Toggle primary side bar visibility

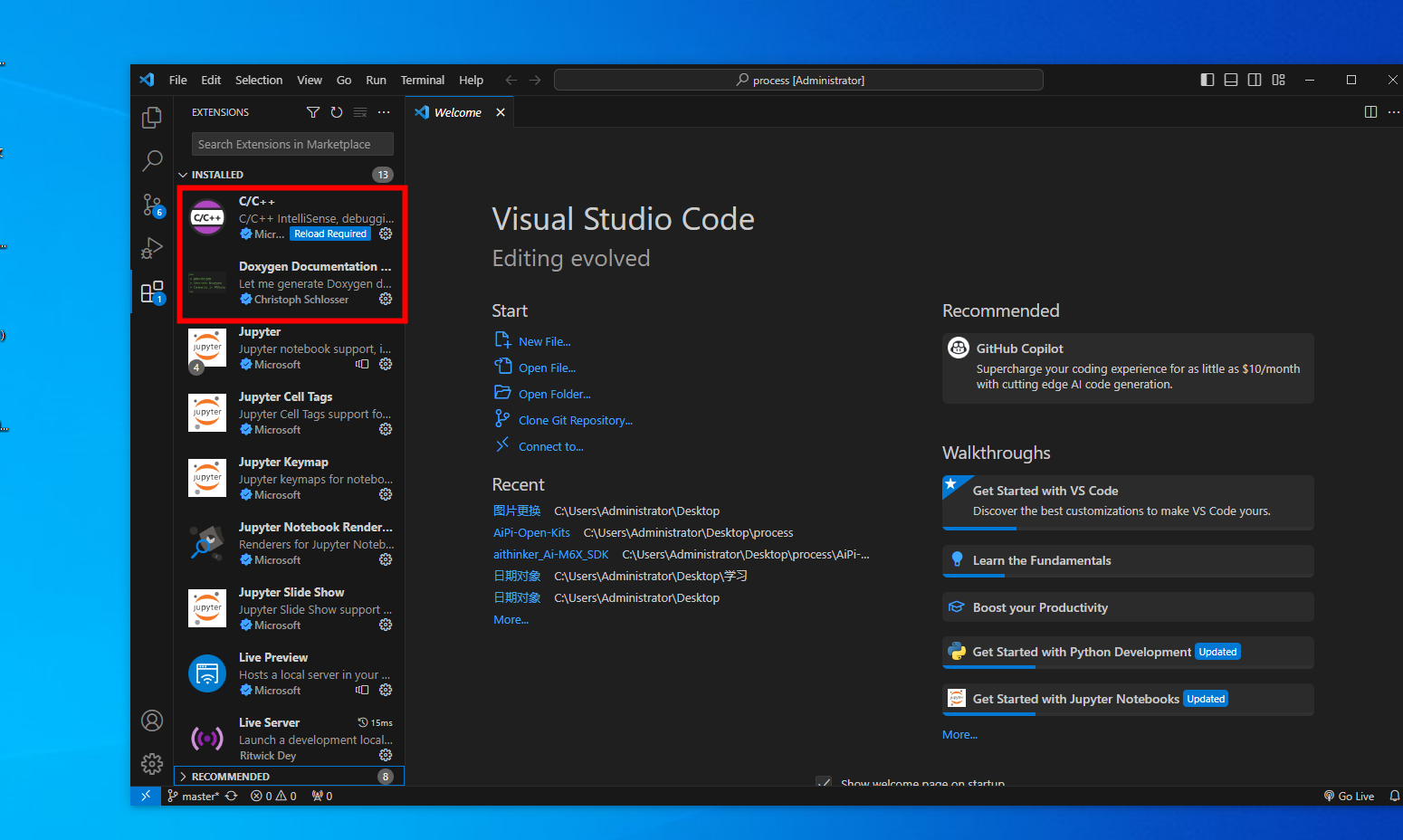(x=1207, y=80)
